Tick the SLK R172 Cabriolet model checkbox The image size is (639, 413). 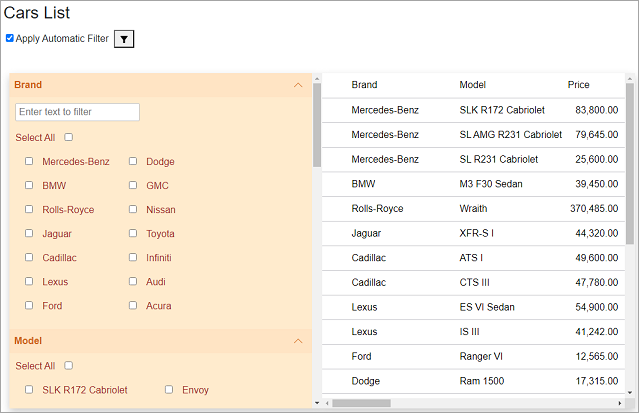click(29, 389)
